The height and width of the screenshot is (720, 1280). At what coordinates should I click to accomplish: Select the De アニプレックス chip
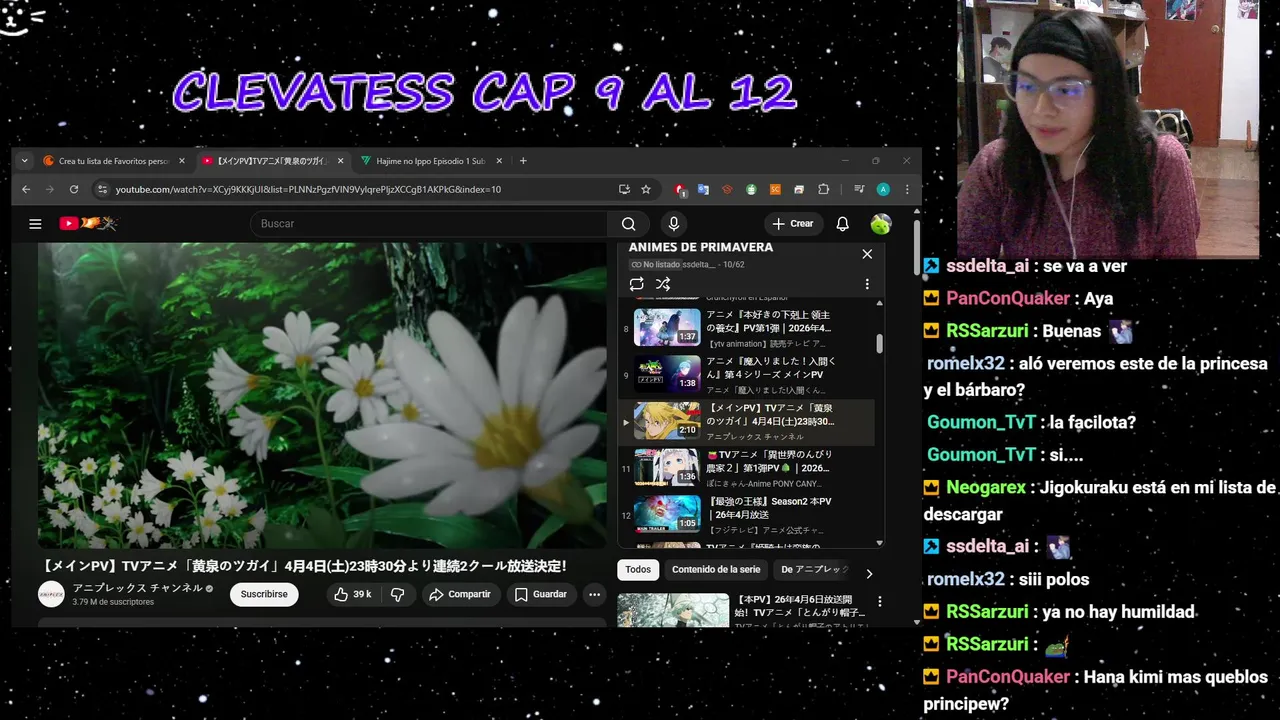pos(814,570)
